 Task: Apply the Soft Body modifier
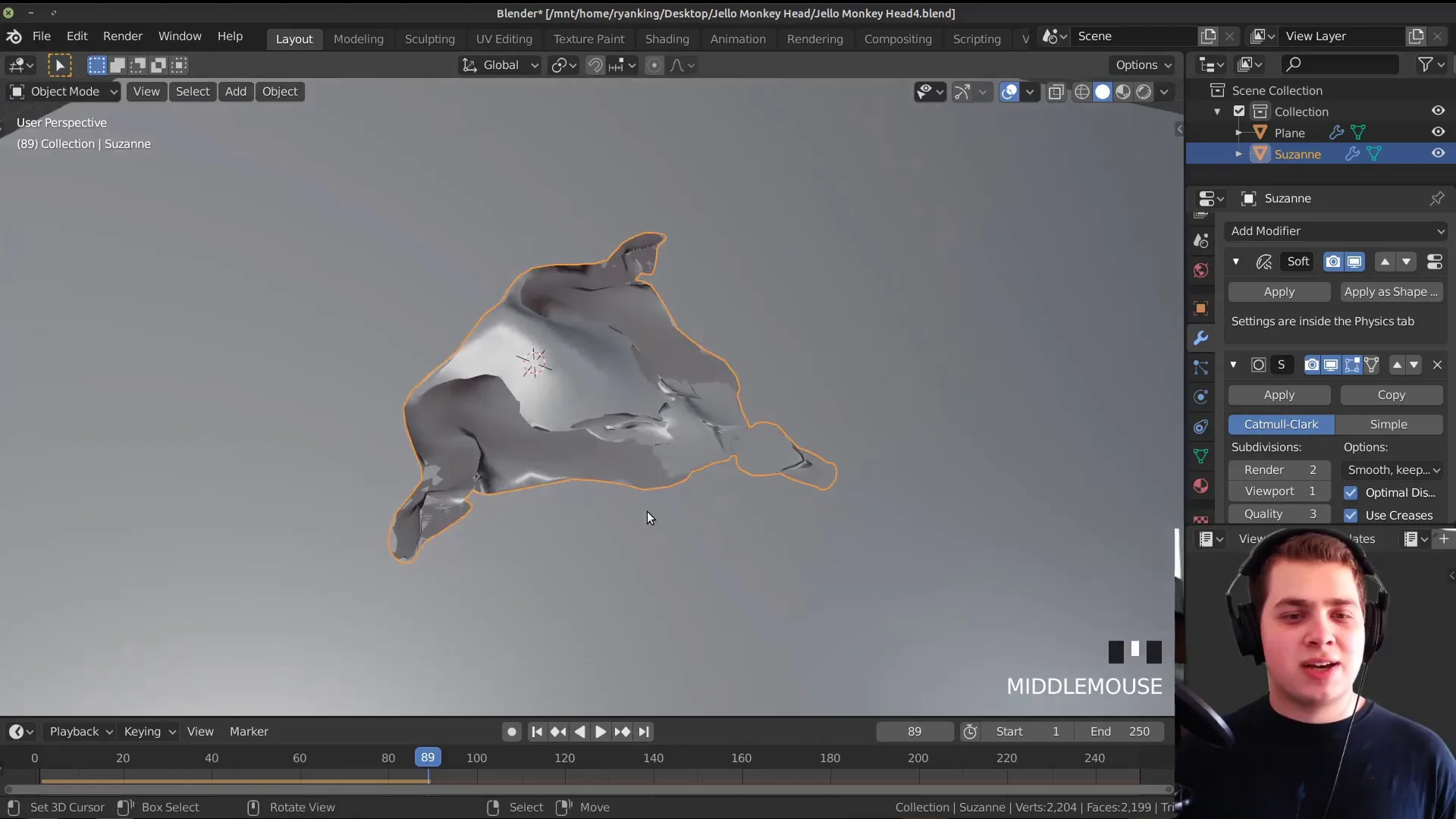click(1279, 292)
